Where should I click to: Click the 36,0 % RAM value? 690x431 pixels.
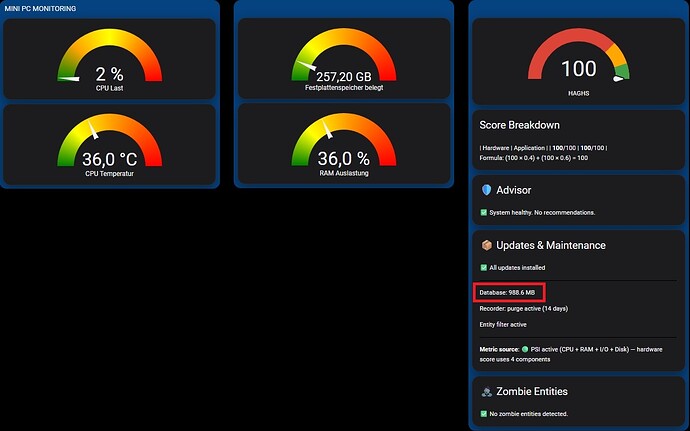(x=344, y=158)
